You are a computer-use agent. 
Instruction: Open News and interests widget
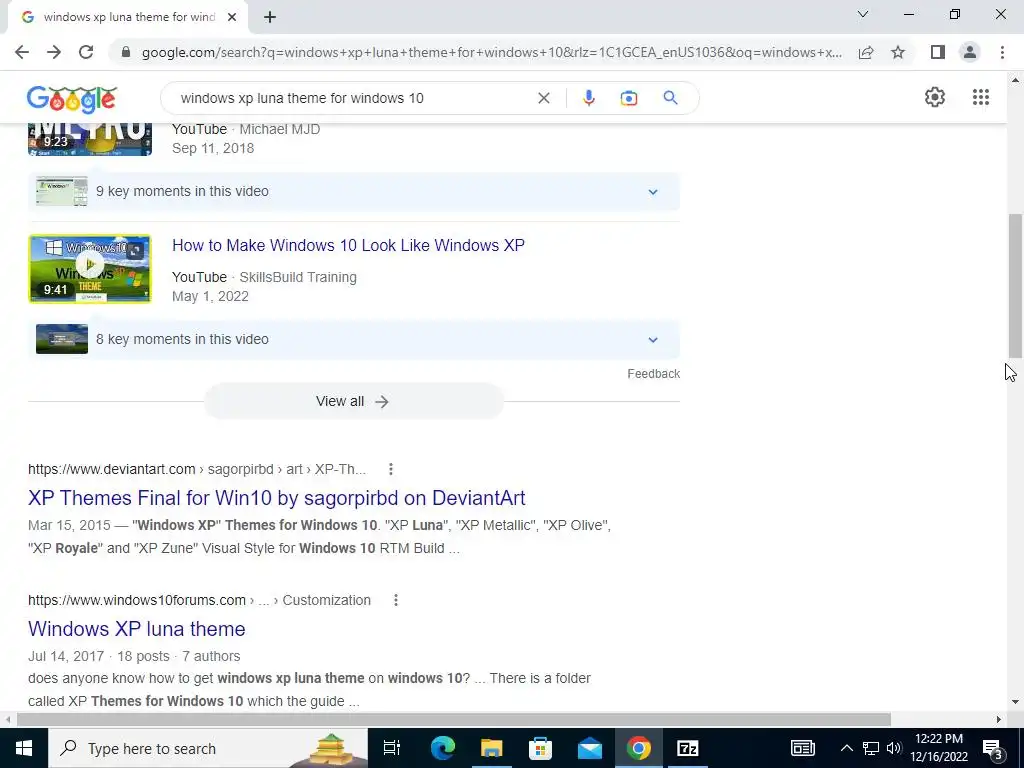point(803,748)
